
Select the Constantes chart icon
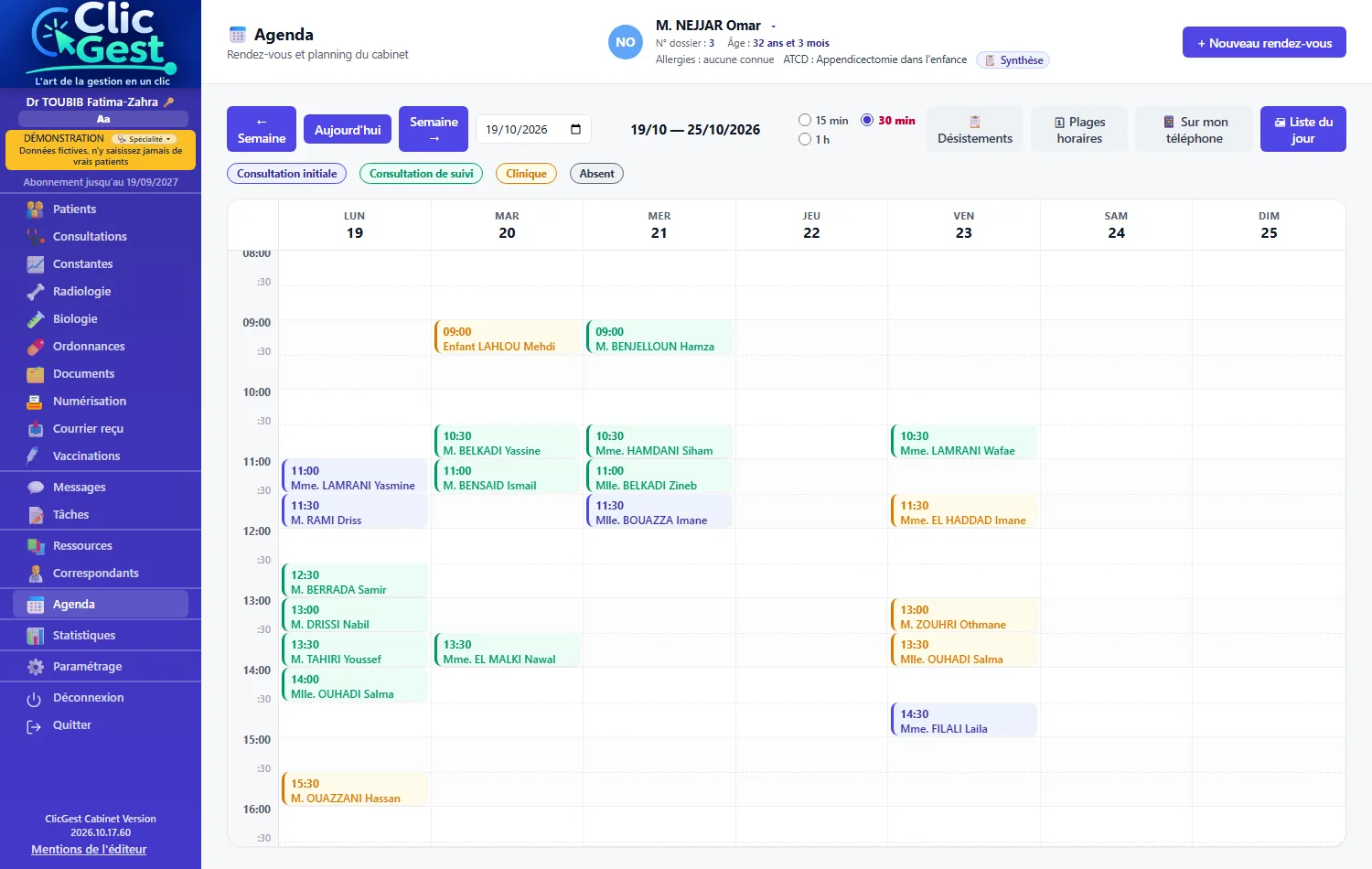point(36,264)
